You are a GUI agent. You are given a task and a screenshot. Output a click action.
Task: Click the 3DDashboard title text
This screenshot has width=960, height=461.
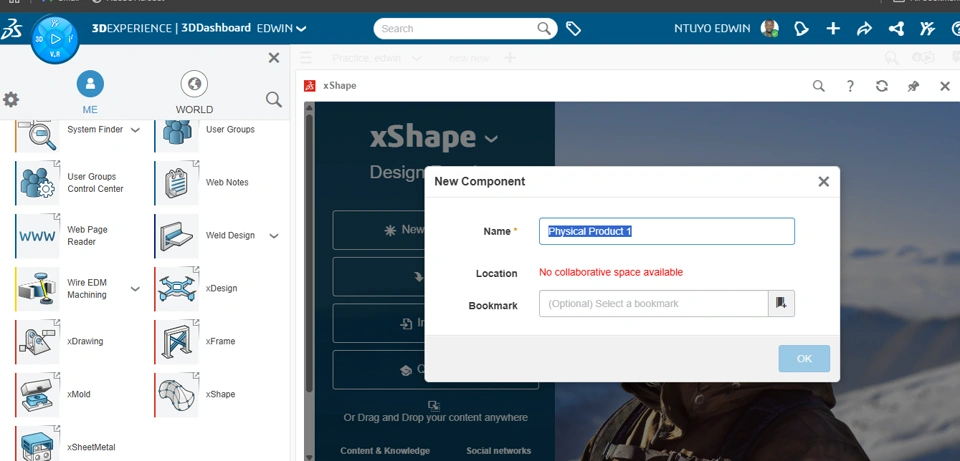click(x=216, y=28)
